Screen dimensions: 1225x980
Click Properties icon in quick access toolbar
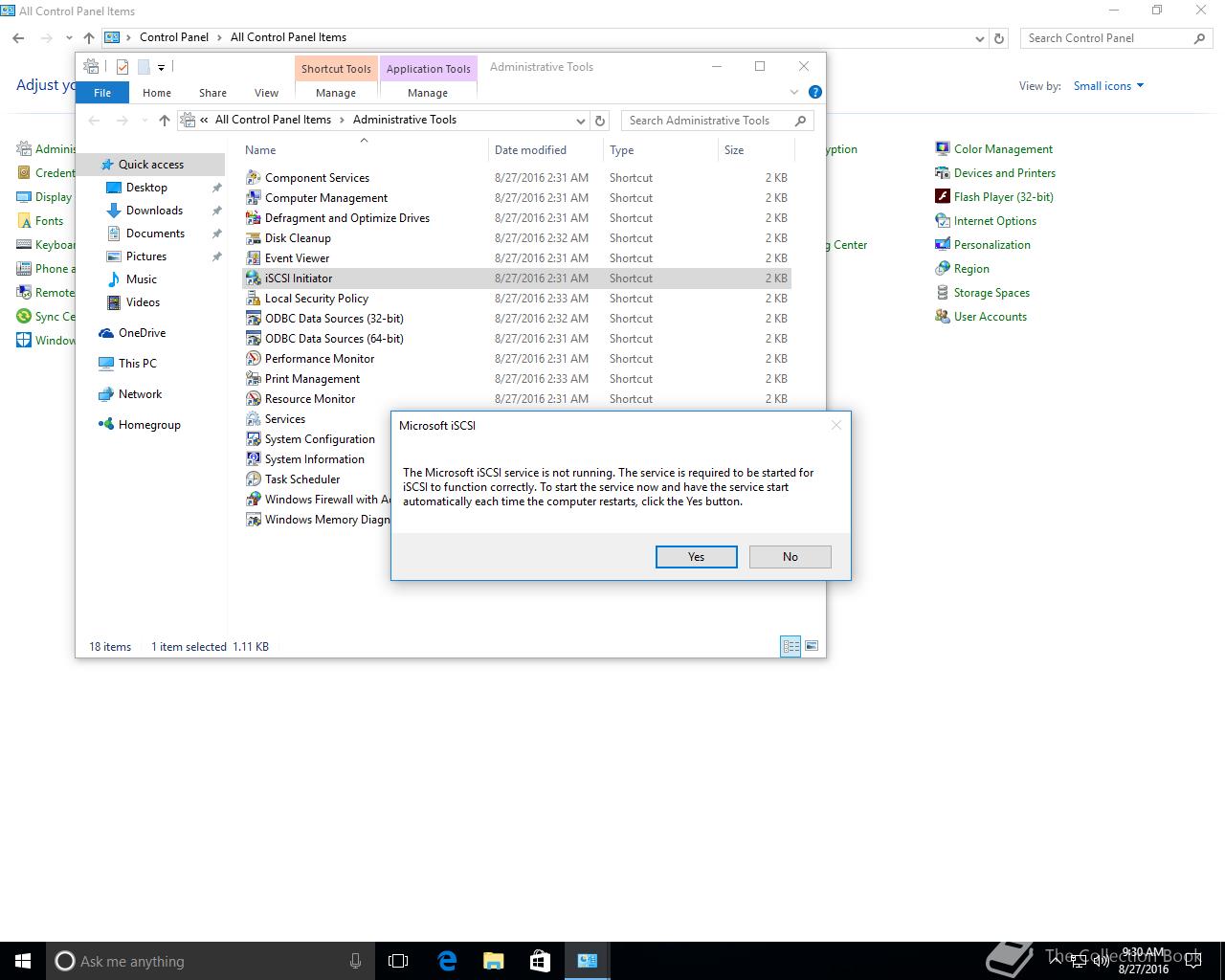tap(122, 67)
